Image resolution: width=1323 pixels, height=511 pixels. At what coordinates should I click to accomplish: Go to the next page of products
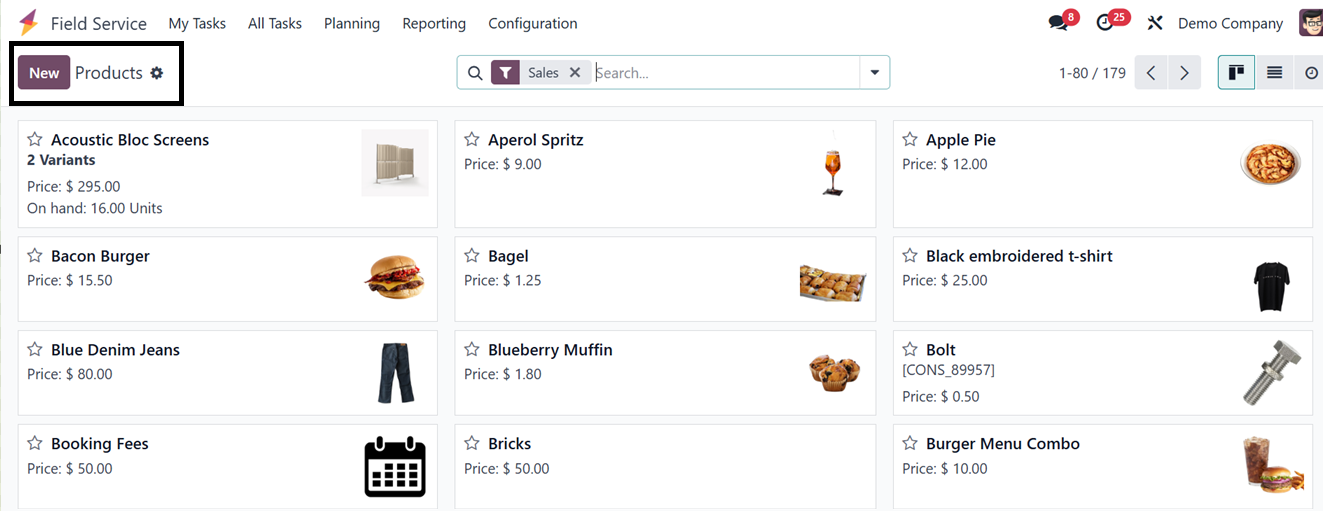(x=1184, y=73)
